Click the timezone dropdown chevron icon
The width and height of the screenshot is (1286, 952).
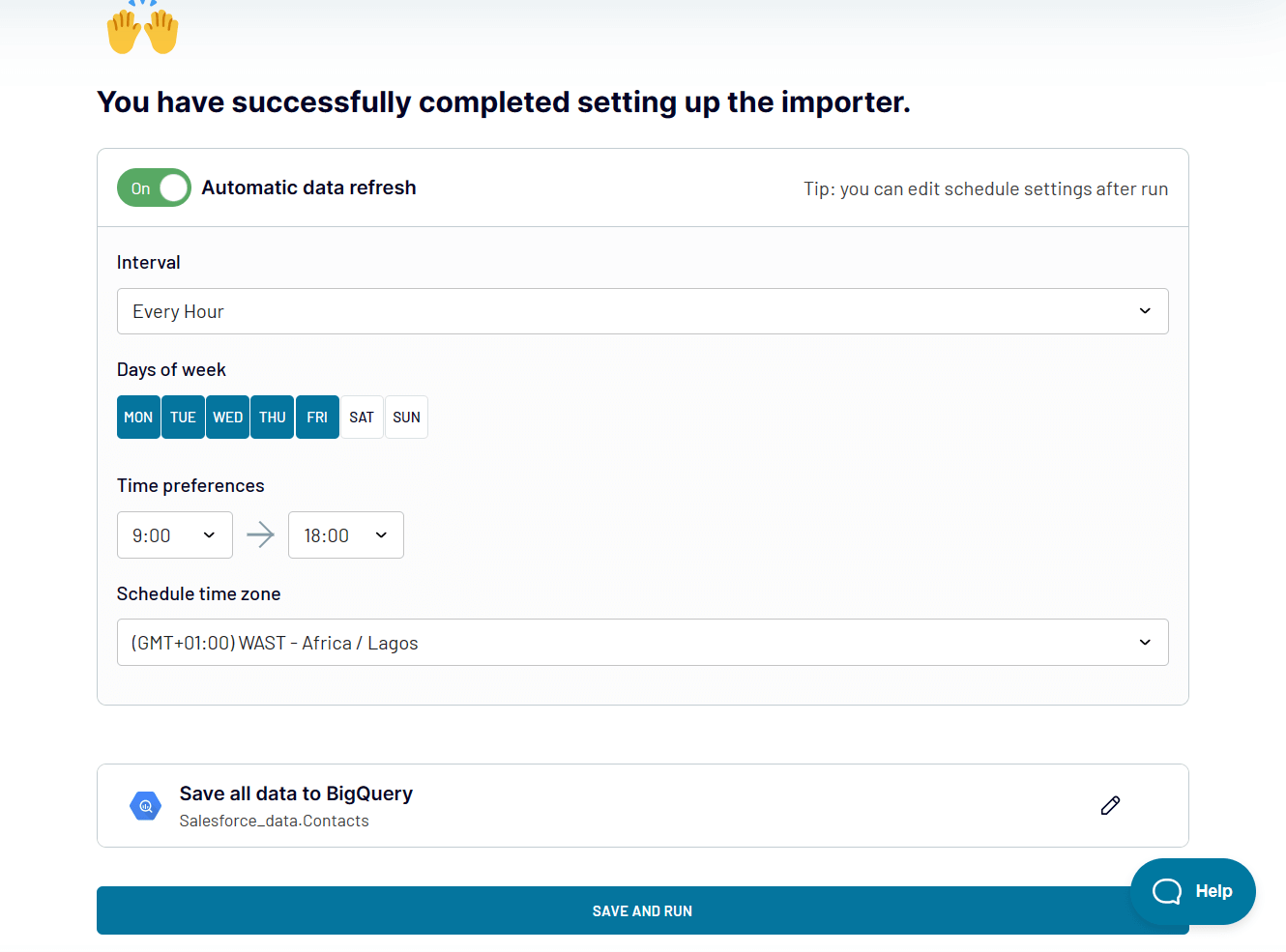(x=1145, y=642)
